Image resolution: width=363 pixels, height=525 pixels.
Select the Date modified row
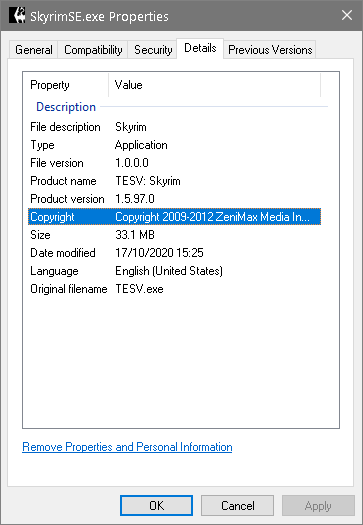(174, 253)
